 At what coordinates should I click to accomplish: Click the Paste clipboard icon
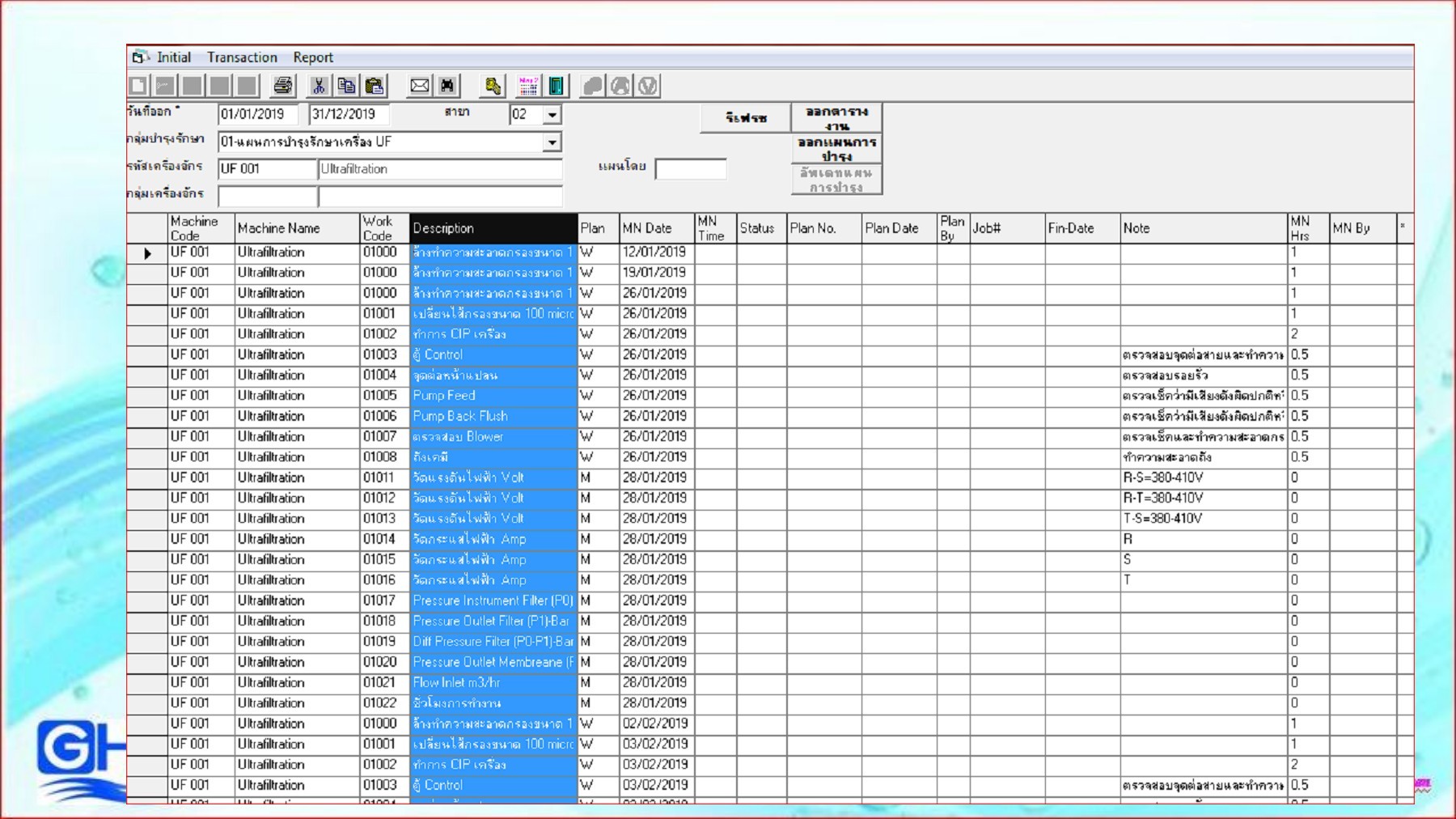[374, 86]
